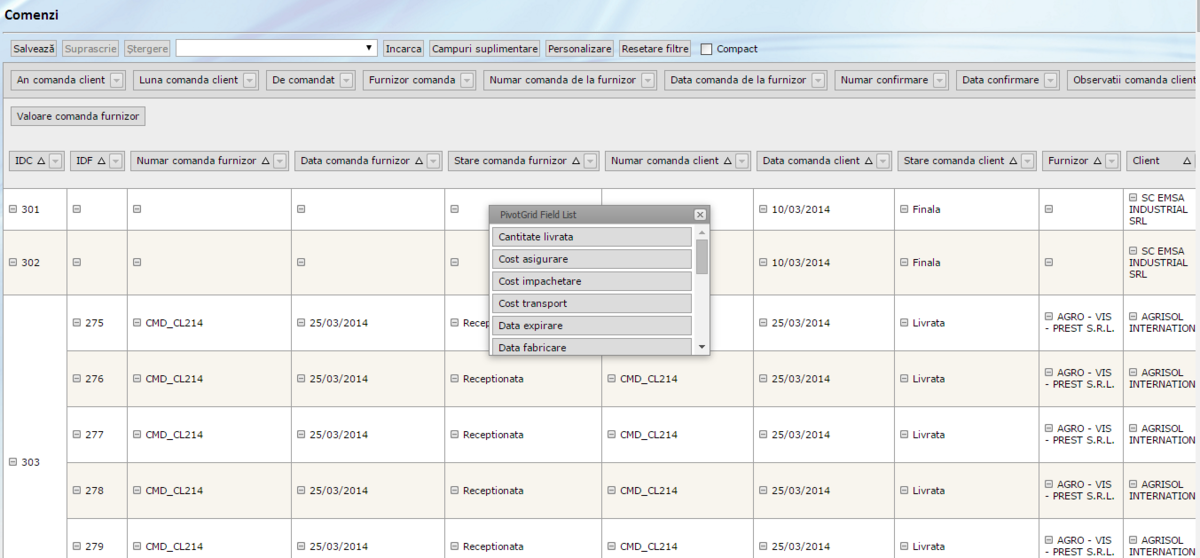Click filter icon on An comanda client
This screenshot has height=558, width=1200.
(116, 80)
